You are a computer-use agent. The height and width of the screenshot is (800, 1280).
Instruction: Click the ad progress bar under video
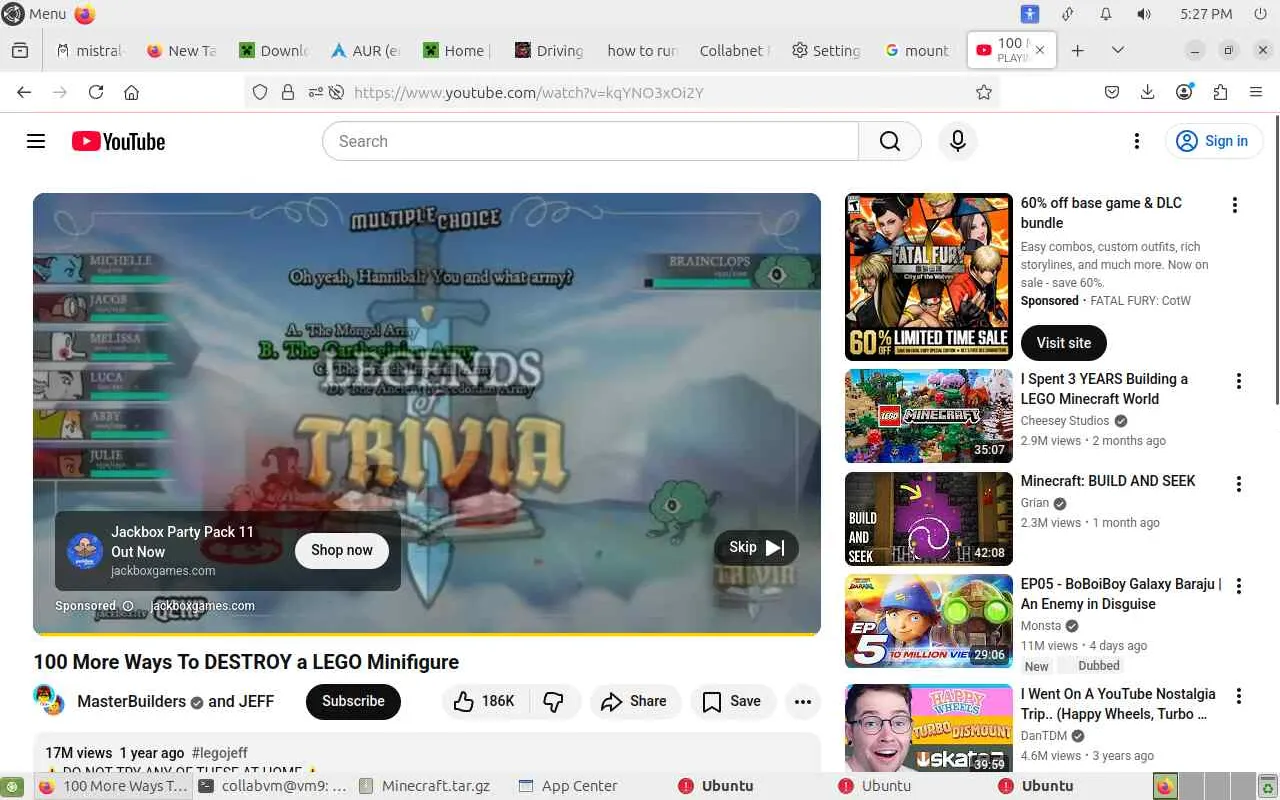(427, 634)
